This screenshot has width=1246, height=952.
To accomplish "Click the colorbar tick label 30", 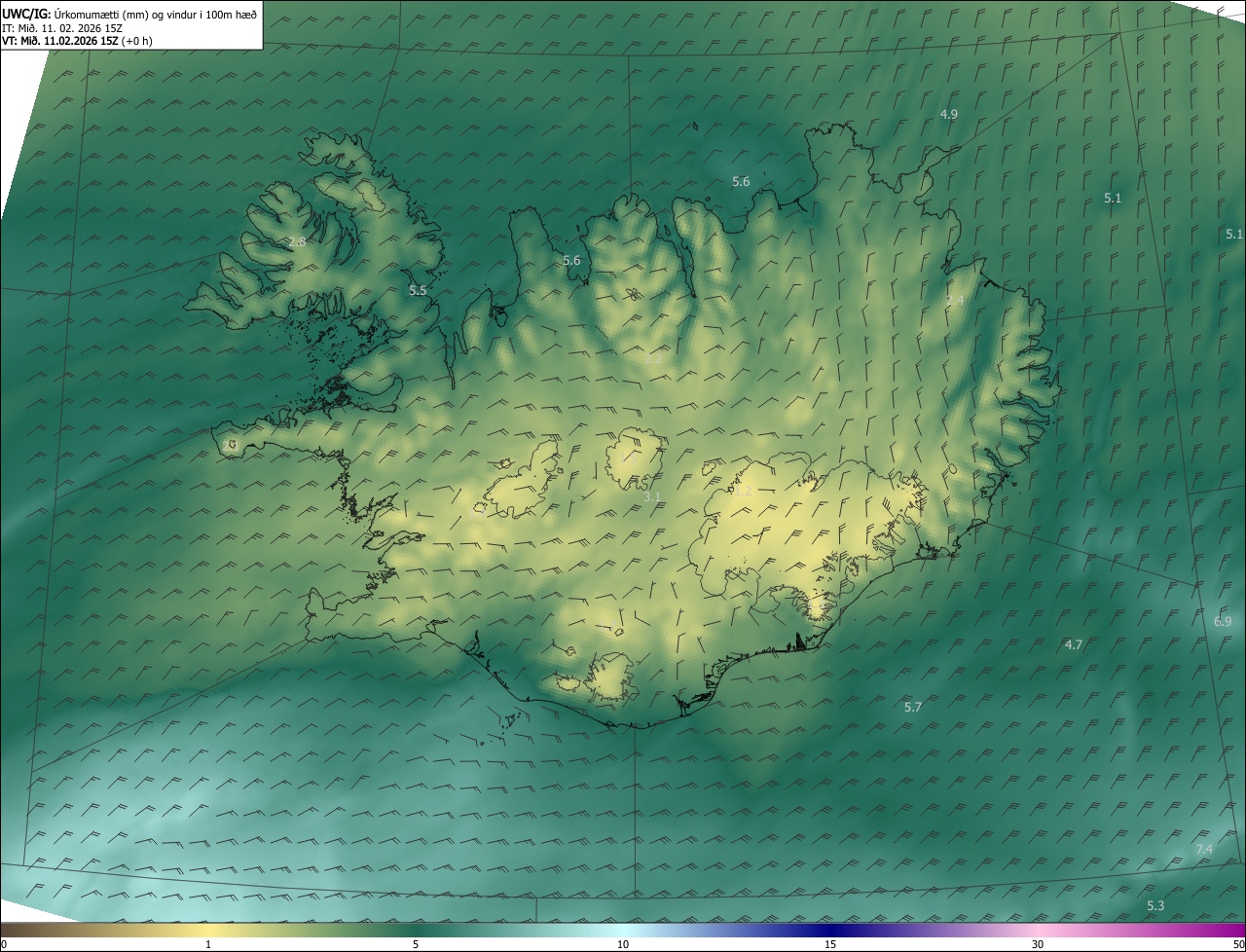I will coord(1038,944).
